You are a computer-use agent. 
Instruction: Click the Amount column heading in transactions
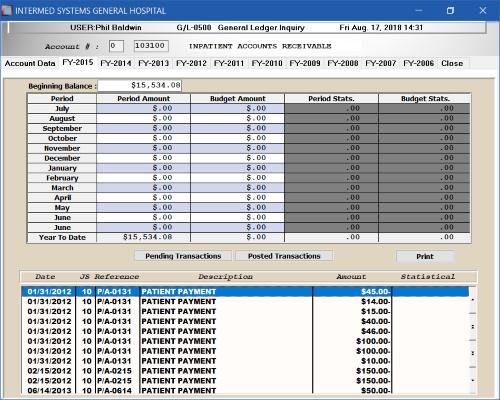pos(351,277)
